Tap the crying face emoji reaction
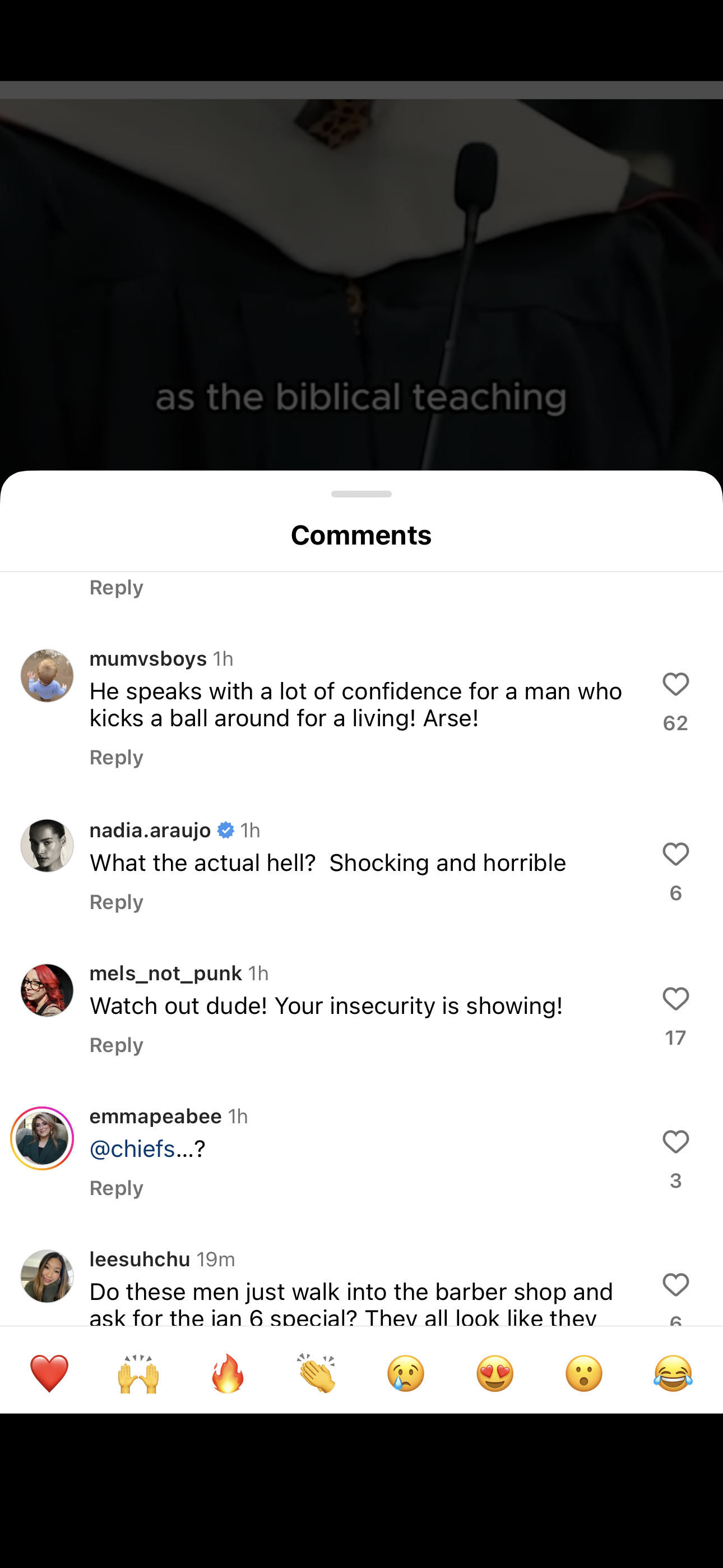723x1568 pixels. click(406, 1373)
